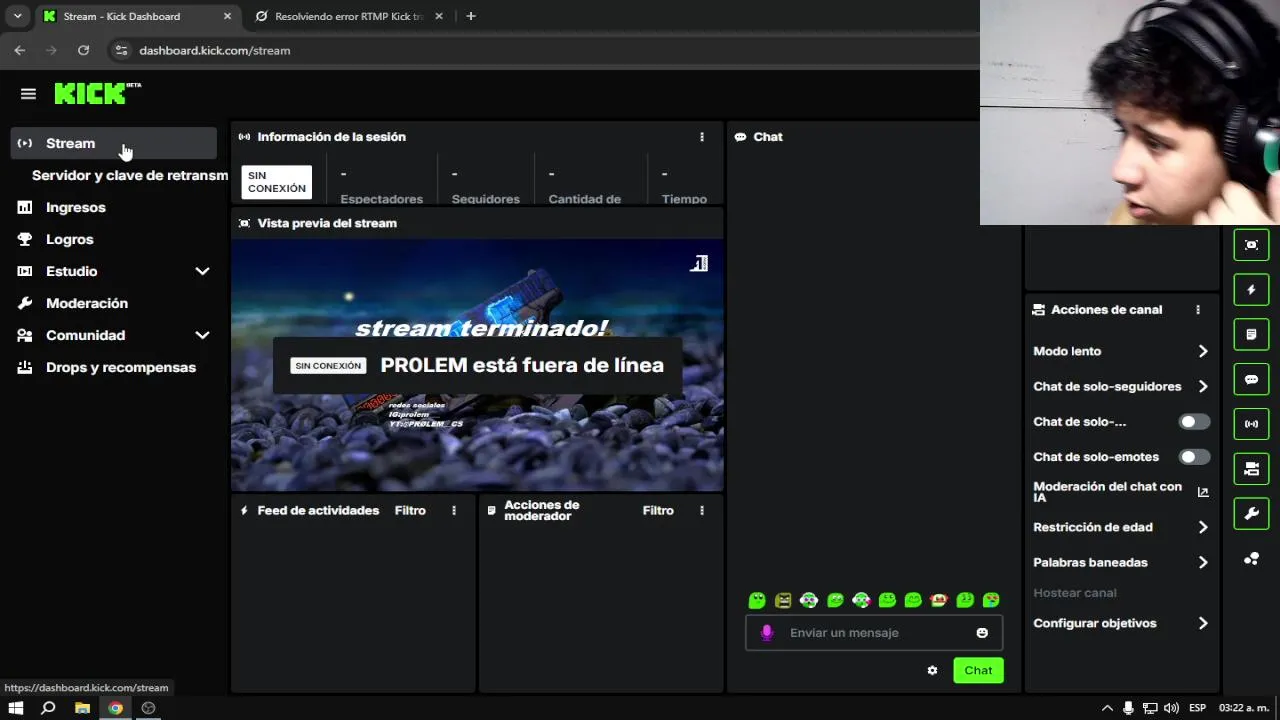This screenshot has height=720, width=1280.
Task: Toggle activity feed lightning widget icon
Action: coord(1251,290)
